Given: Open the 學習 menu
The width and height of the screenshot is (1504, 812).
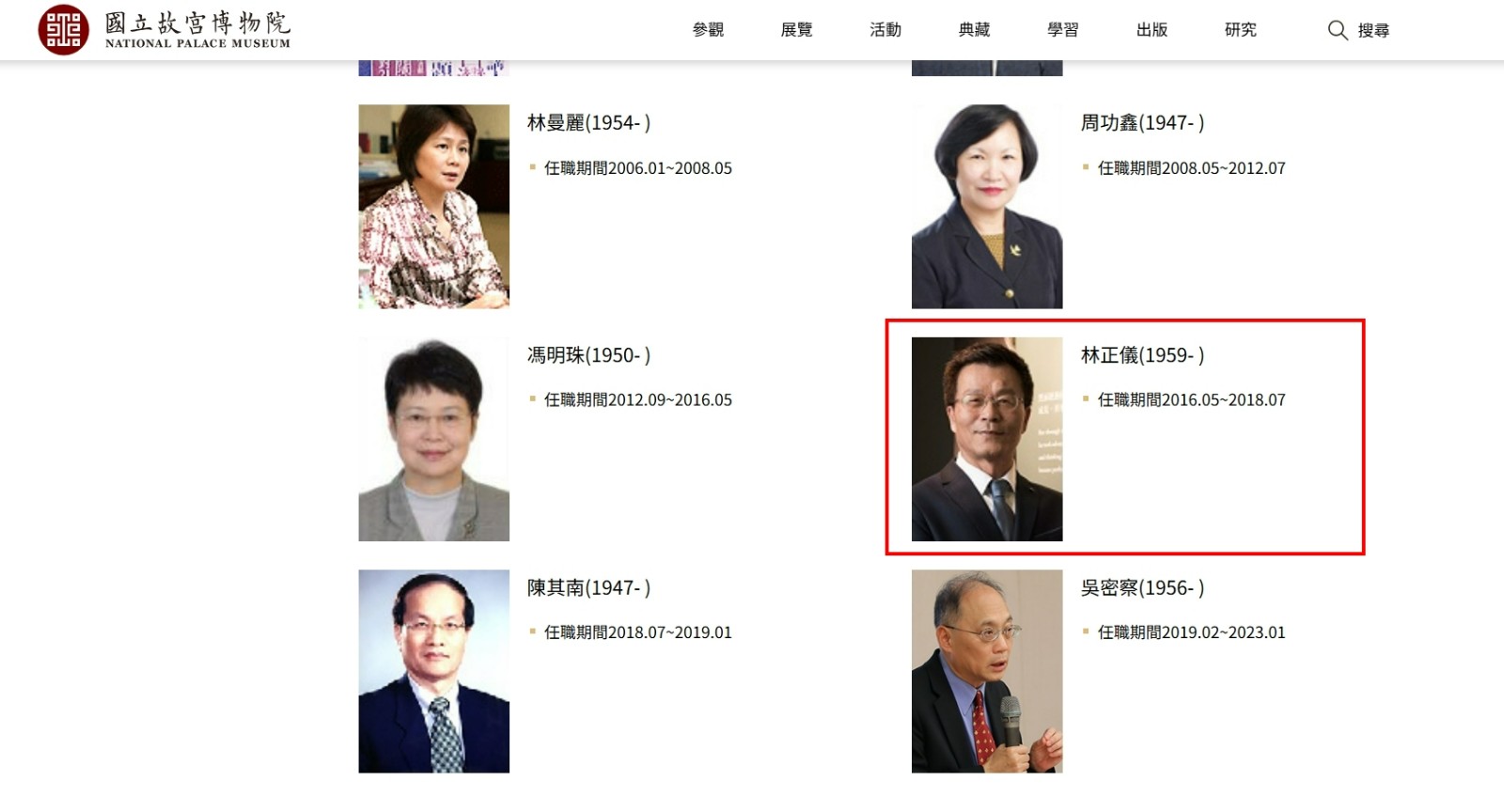Looking at the screenshot, I should tap(1063, 30).
